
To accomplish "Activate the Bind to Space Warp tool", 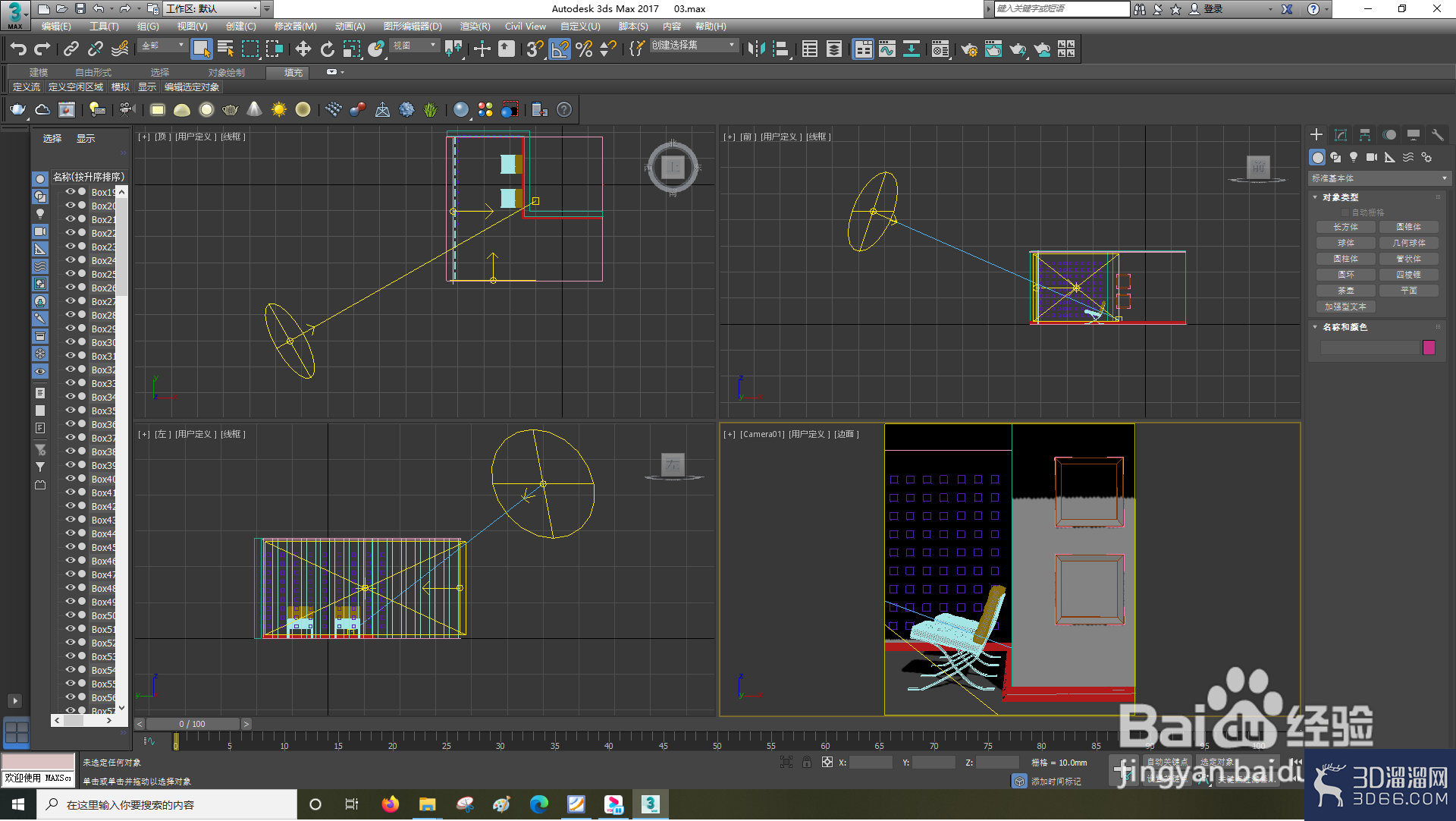I will [x=120, y=49].
